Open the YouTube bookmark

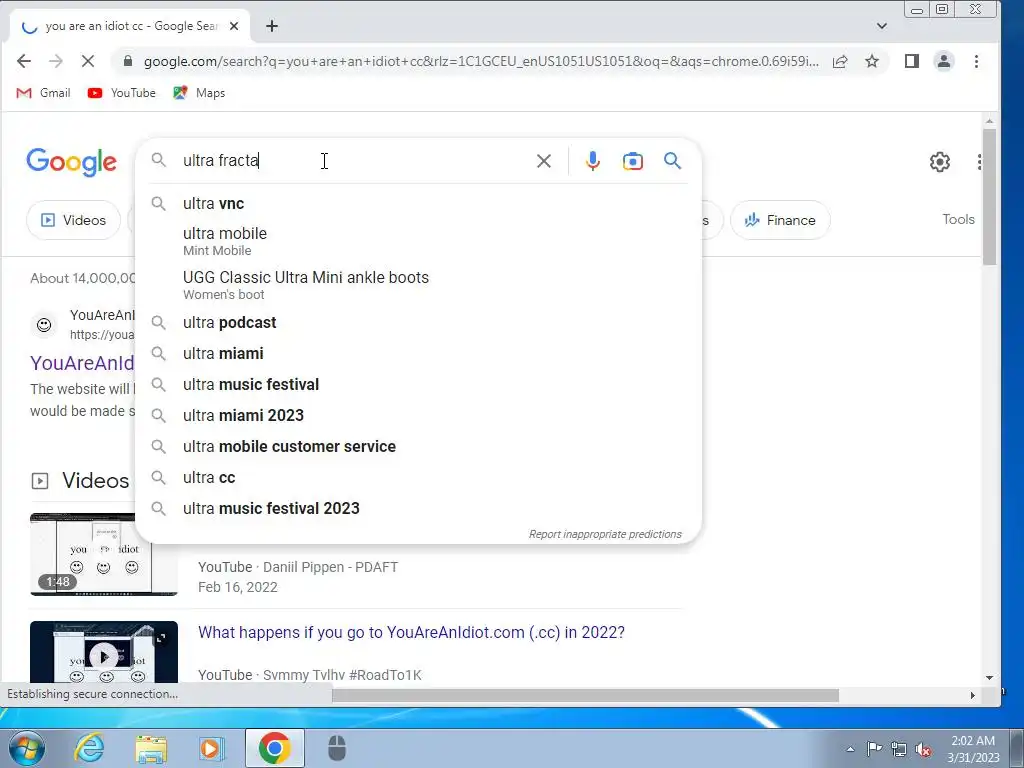[x=121, y=93]
